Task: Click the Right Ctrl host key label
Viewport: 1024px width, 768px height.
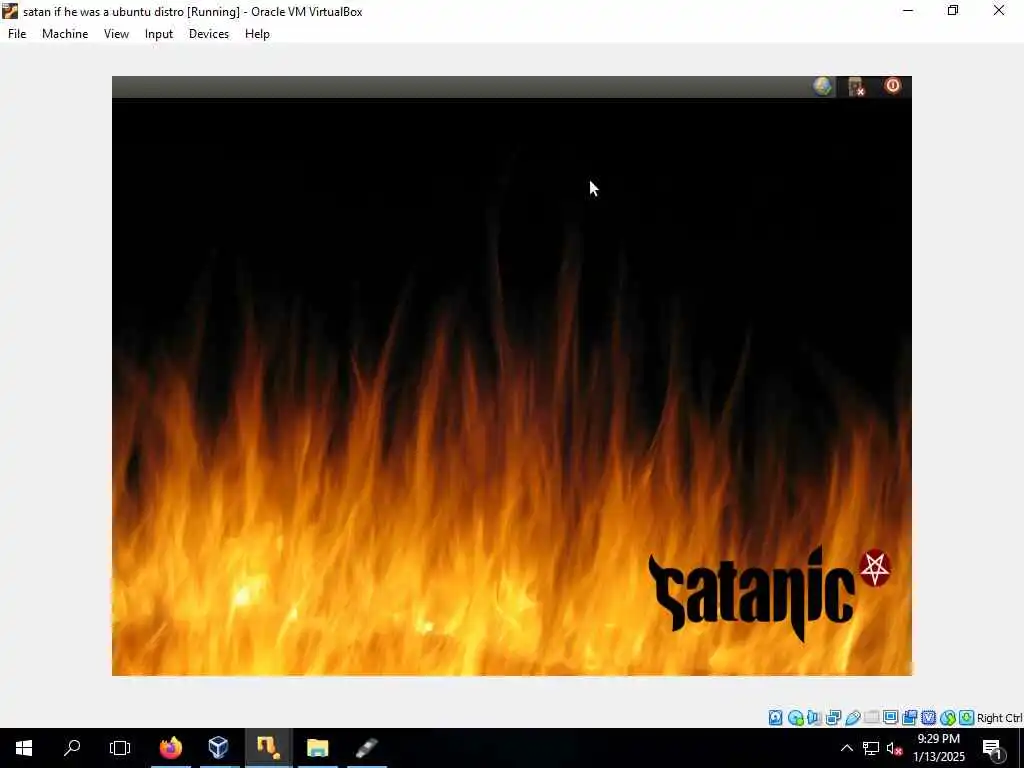Action: 1000,718
